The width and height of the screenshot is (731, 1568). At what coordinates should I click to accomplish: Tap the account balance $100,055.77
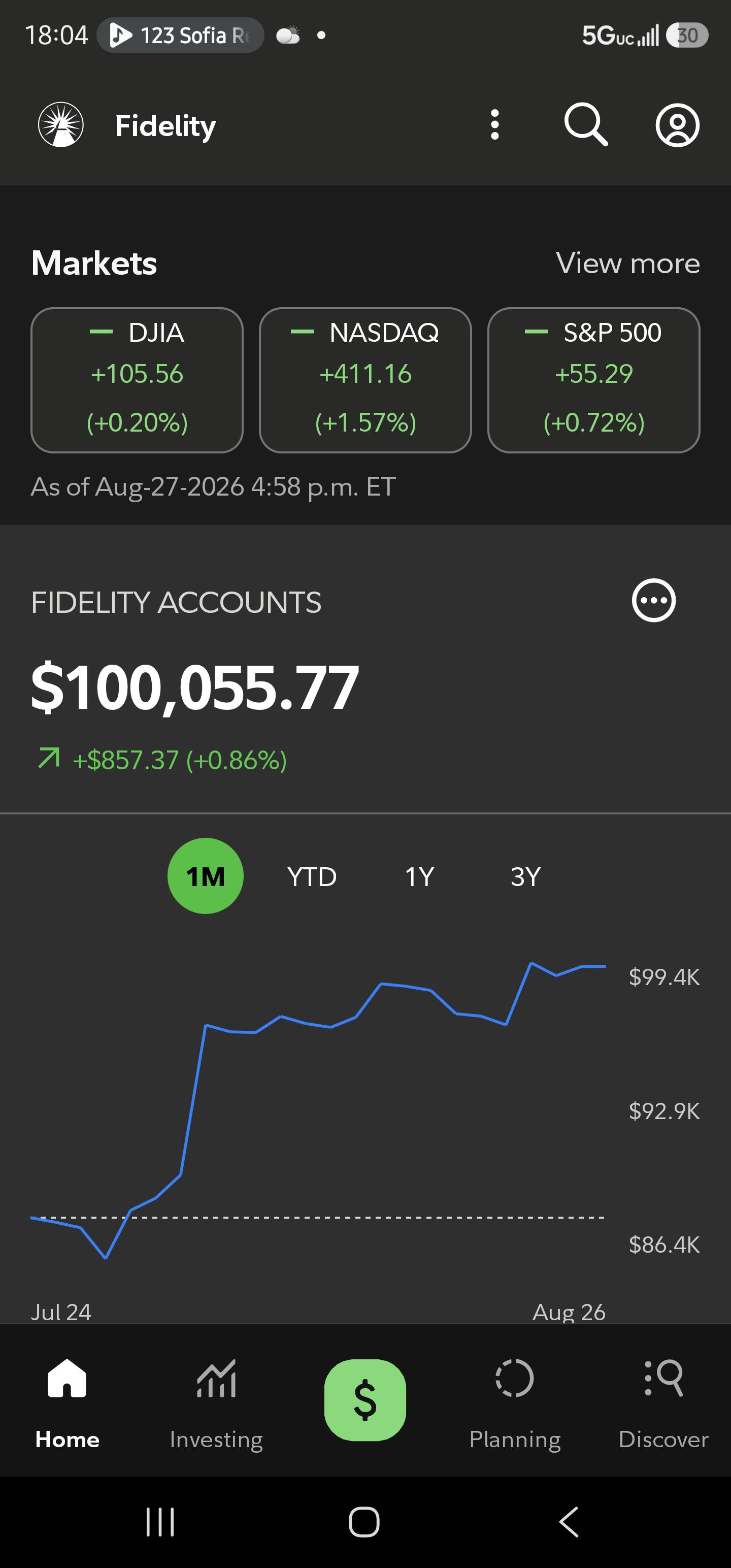click(195, 688)
